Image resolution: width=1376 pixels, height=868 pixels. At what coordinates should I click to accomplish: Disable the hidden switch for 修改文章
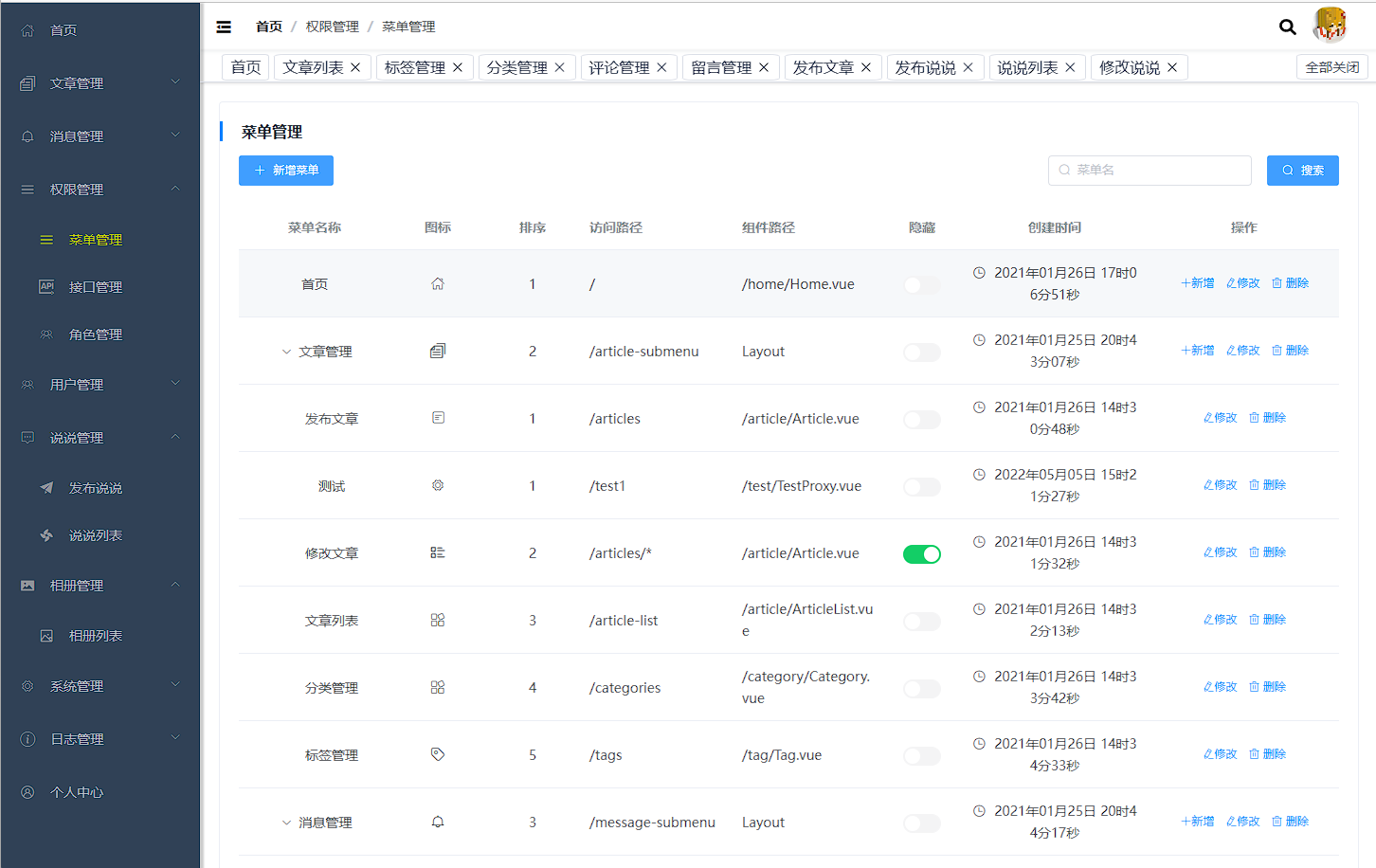point(921,553)
